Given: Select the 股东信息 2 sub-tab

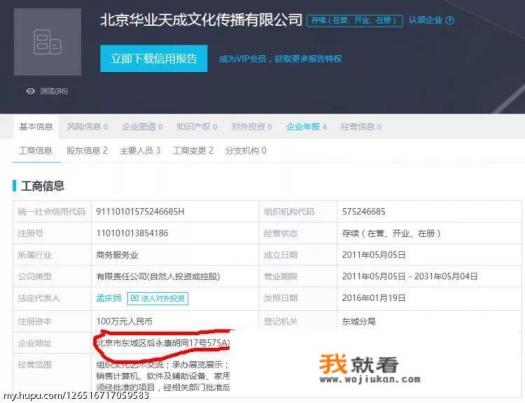Looking at the screenshot, I should pyautogui.click(x=87, y=151).
